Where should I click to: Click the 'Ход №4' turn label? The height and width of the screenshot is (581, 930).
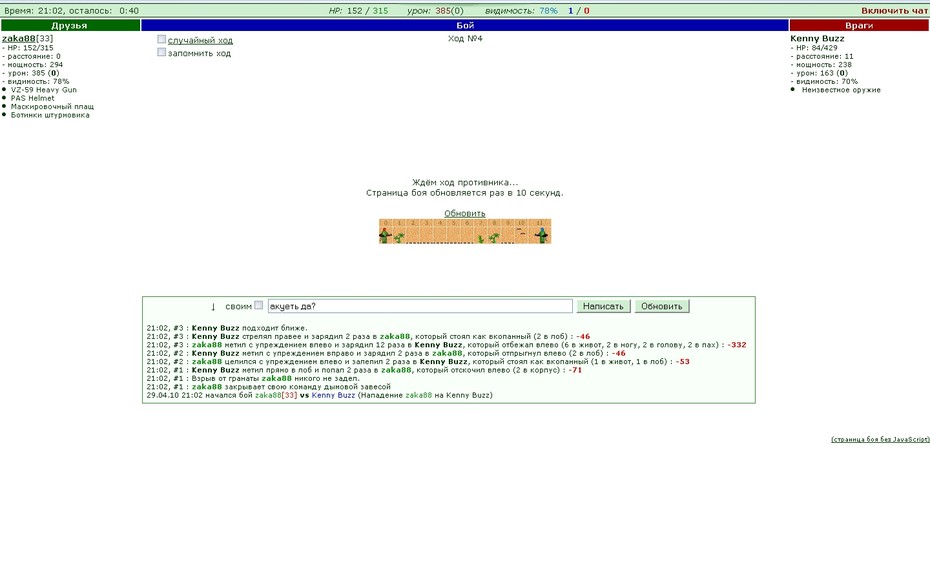coord(465,39)
